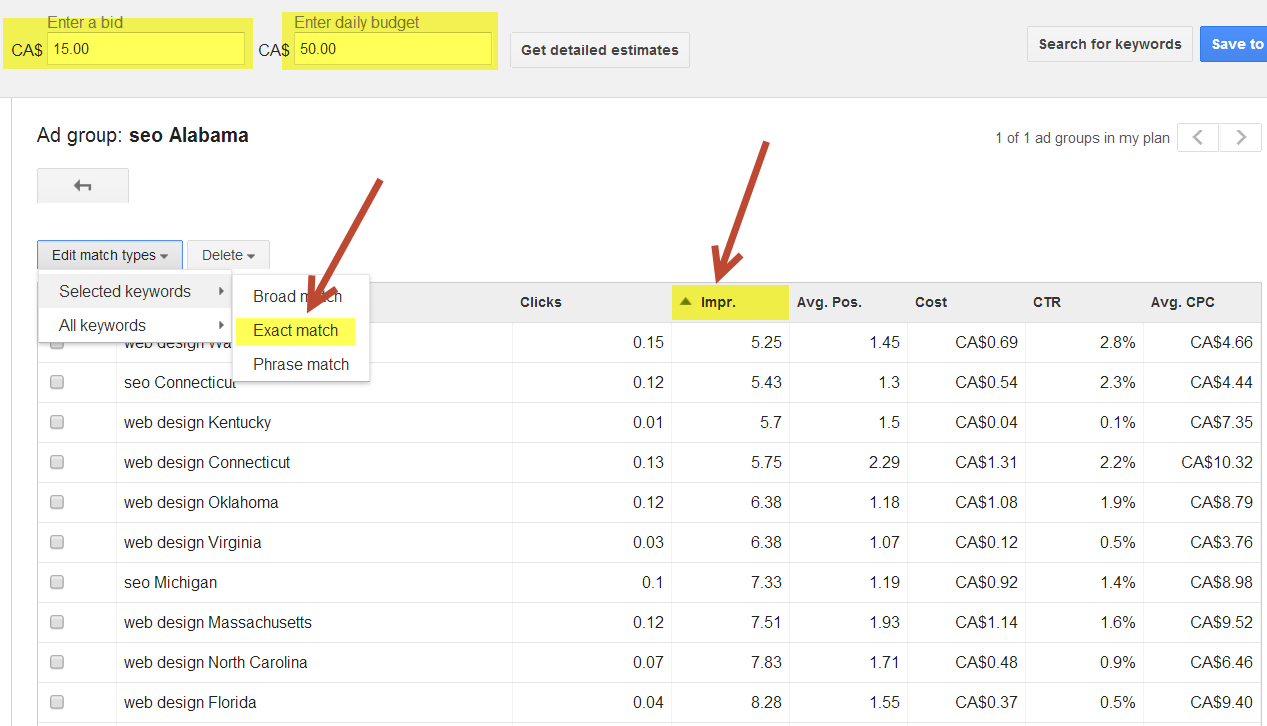Select Phrase match option
Viewport: 1267px width, 726px height.
click(x=301, y=364)
